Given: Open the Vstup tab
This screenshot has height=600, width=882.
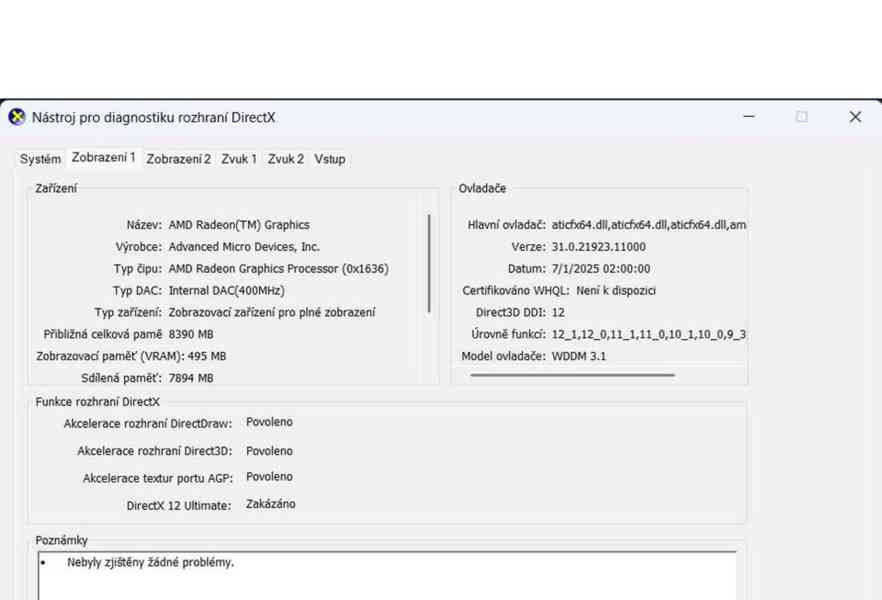Looking at the screenshot, I should (330, 158).
